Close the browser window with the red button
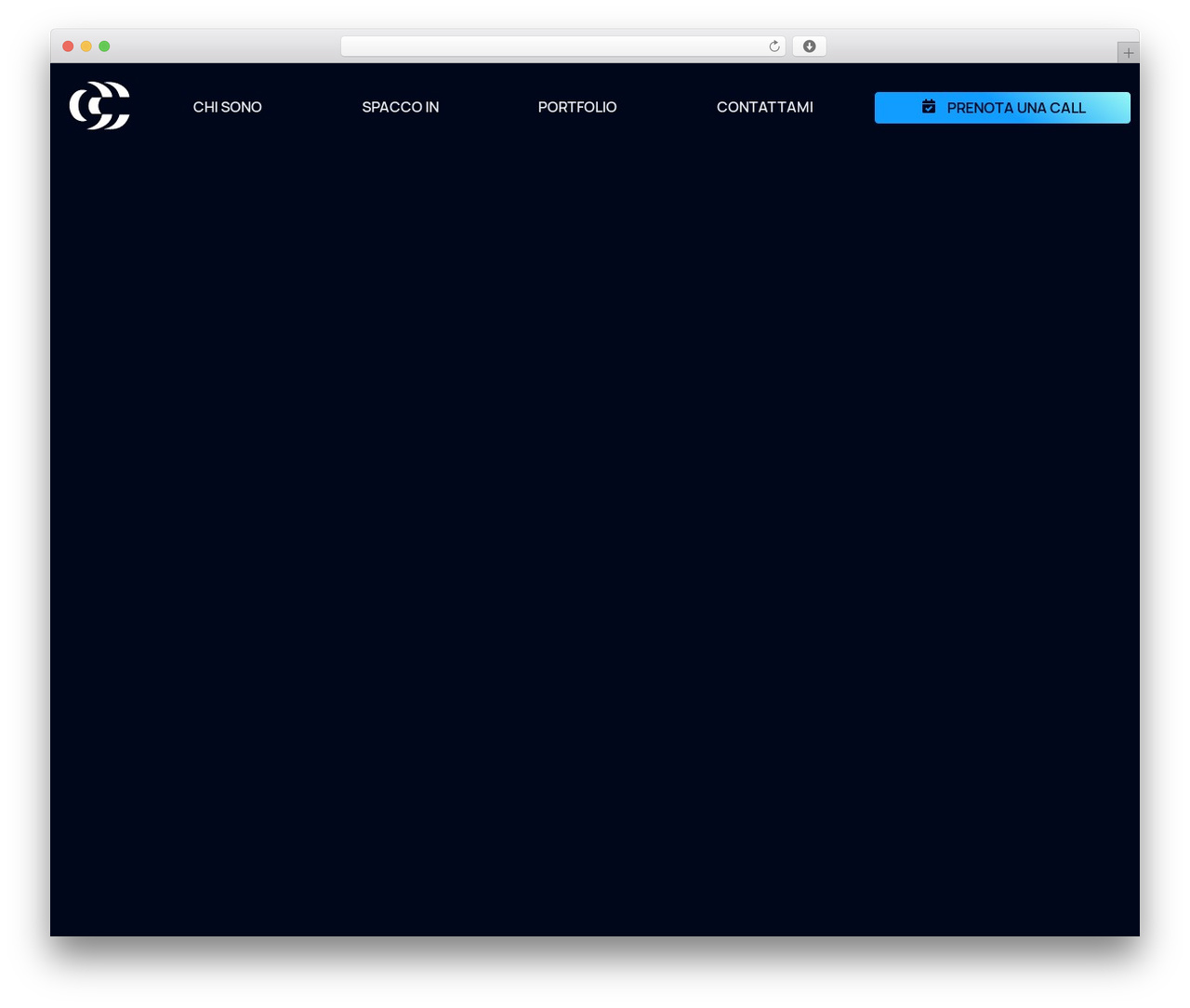1190x1008 pixels. pyautogui.click(x=68, y=46)
